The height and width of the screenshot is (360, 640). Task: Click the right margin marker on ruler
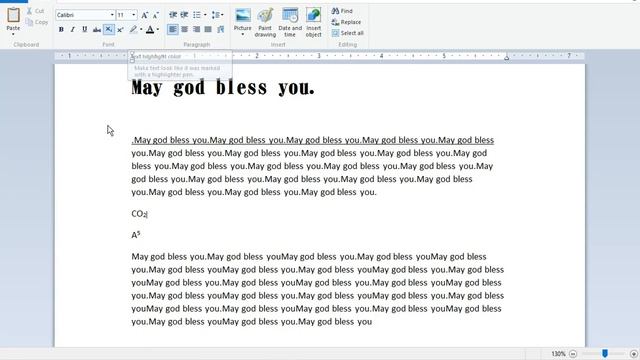point(507,58)
